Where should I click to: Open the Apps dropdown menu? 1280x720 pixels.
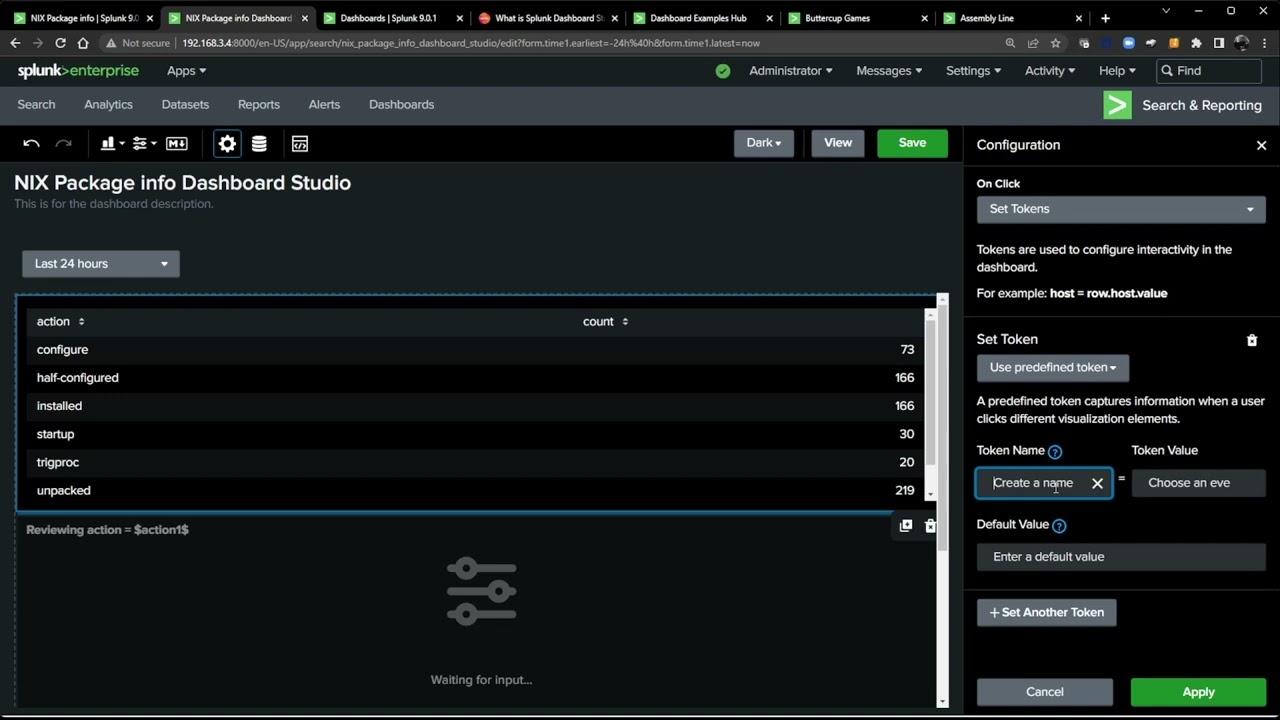pyautogui.click(x=186, y=71)
